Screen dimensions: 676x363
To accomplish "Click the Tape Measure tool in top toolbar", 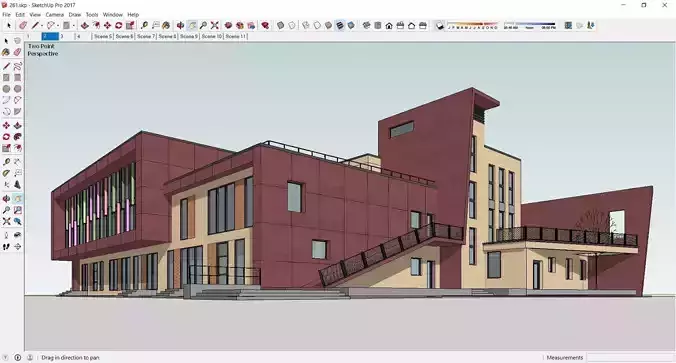I will pos(144,25).
